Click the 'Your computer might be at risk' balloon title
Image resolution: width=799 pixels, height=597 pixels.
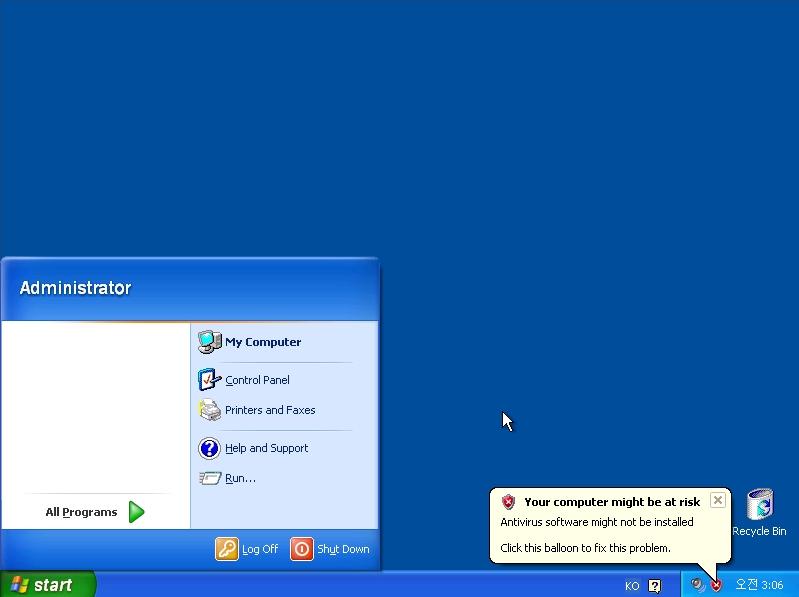(x=612, y=502)
